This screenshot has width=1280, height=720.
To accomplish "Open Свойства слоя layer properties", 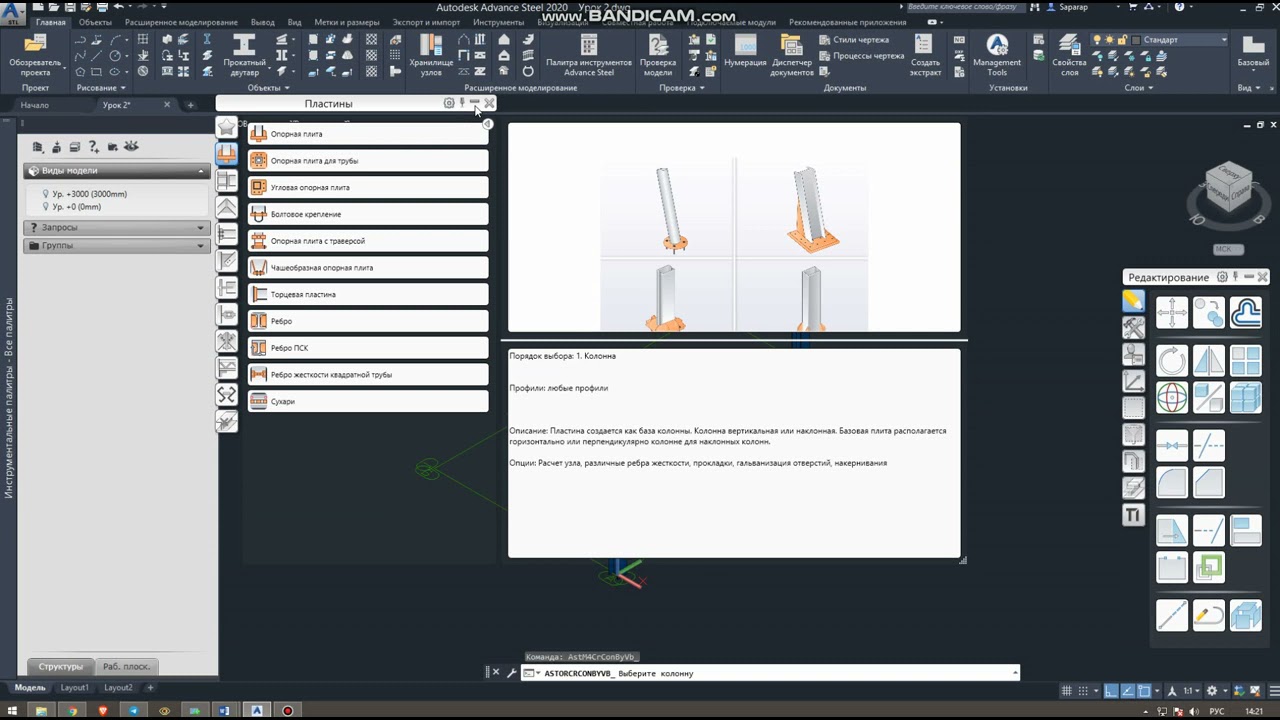I will pos(1069,56).
